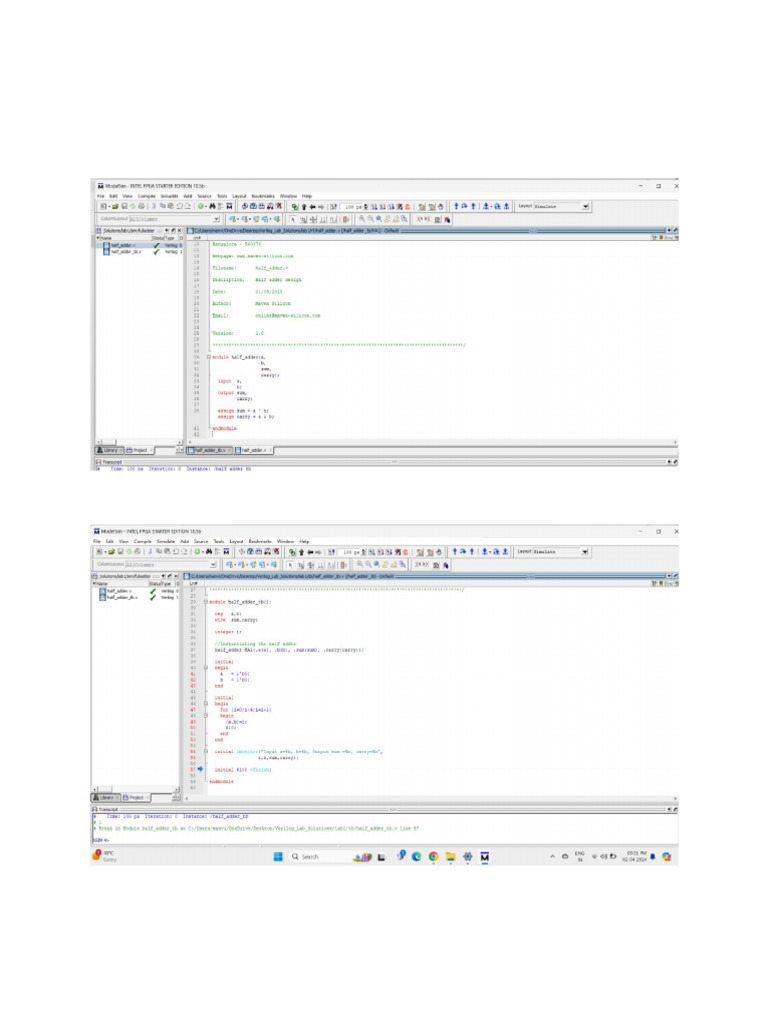Launch Google Chrome from the taskbar

(433, 857)
